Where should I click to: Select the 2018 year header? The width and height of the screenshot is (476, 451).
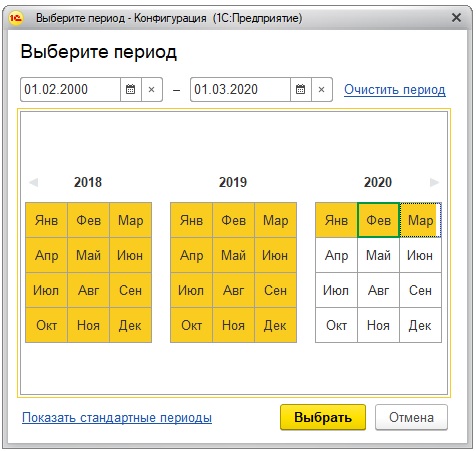(x=88, y=182)
